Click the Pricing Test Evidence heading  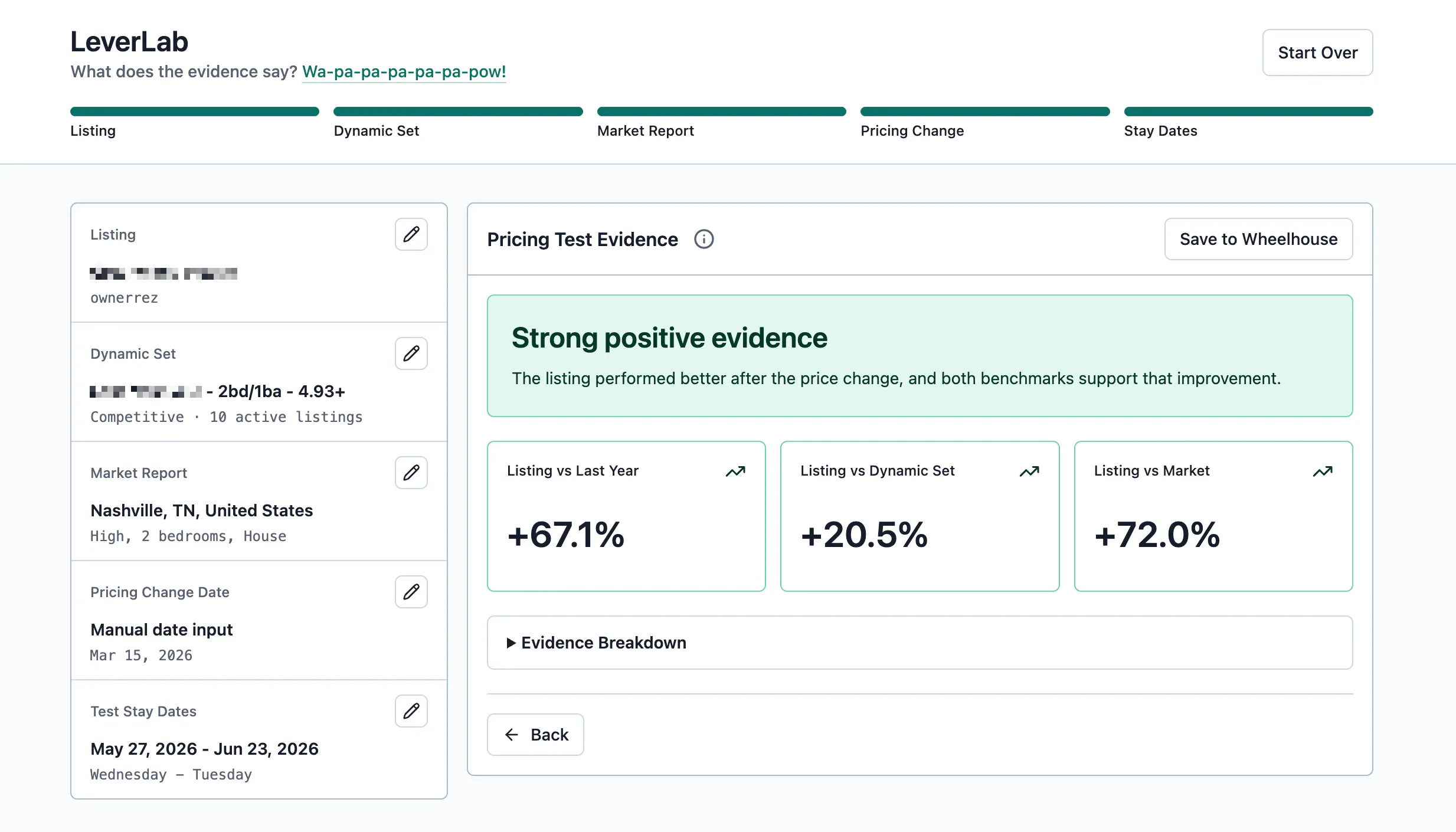pyautogui.click(x=583, y=240)
